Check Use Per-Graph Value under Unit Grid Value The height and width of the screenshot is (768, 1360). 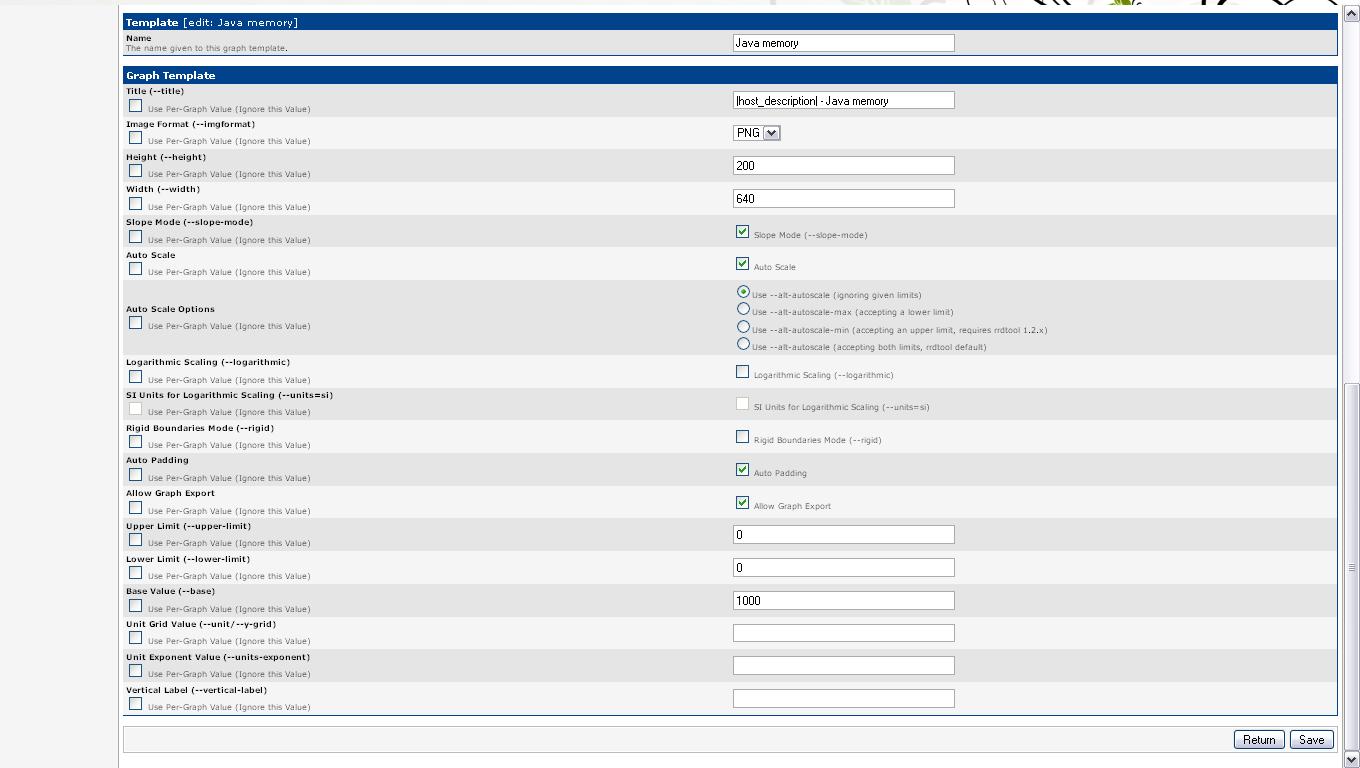click(135, 638)
